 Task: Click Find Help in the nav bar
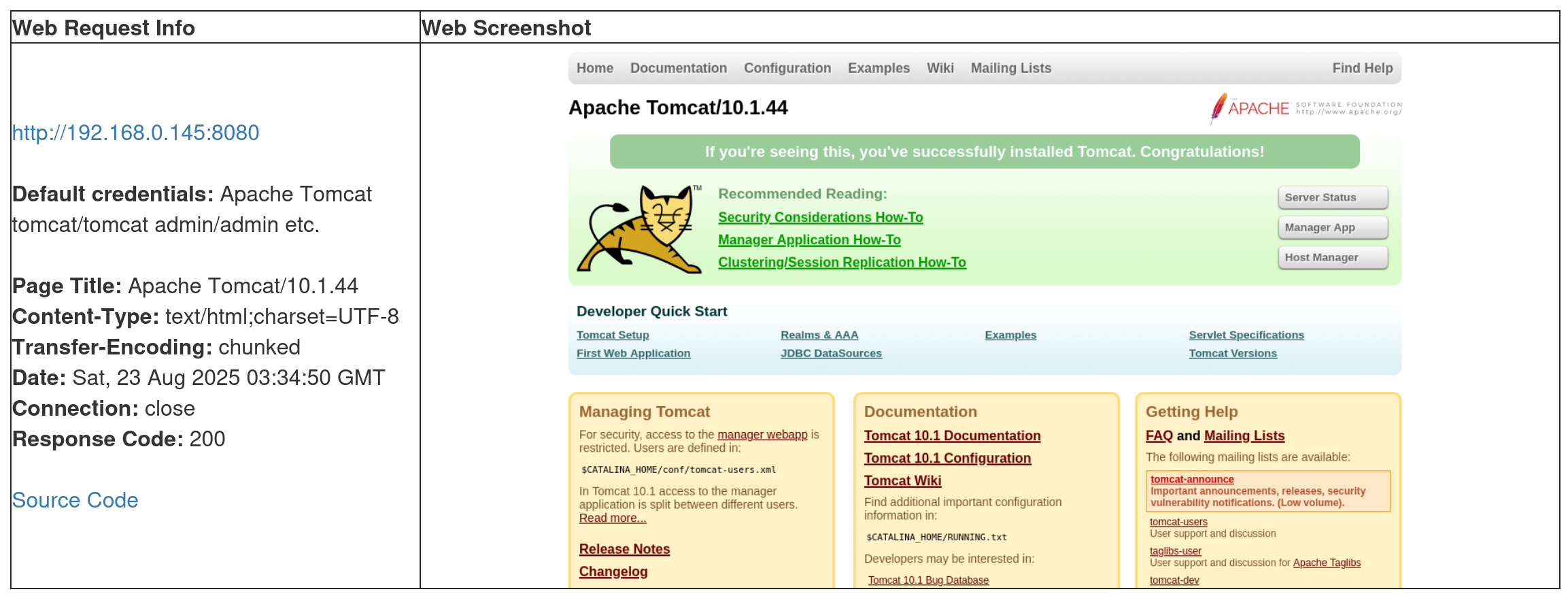[1363, 68]
